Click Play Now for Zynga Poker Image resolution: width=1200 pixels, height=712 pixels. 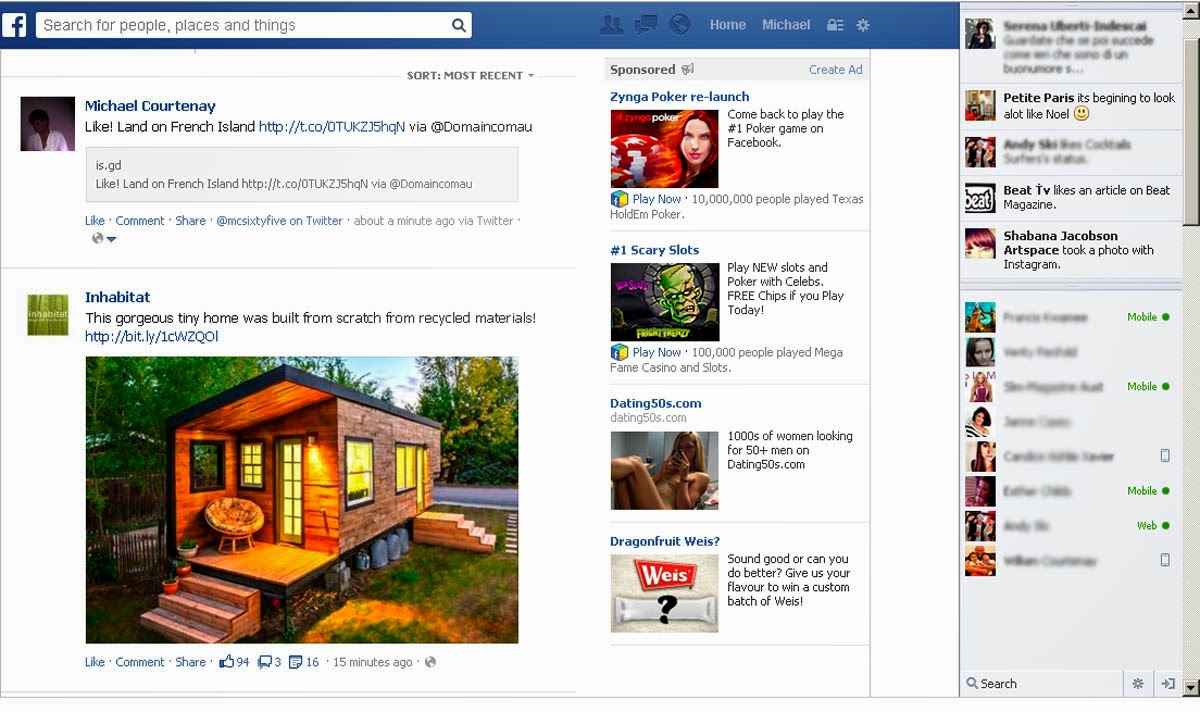pos(657,199)
